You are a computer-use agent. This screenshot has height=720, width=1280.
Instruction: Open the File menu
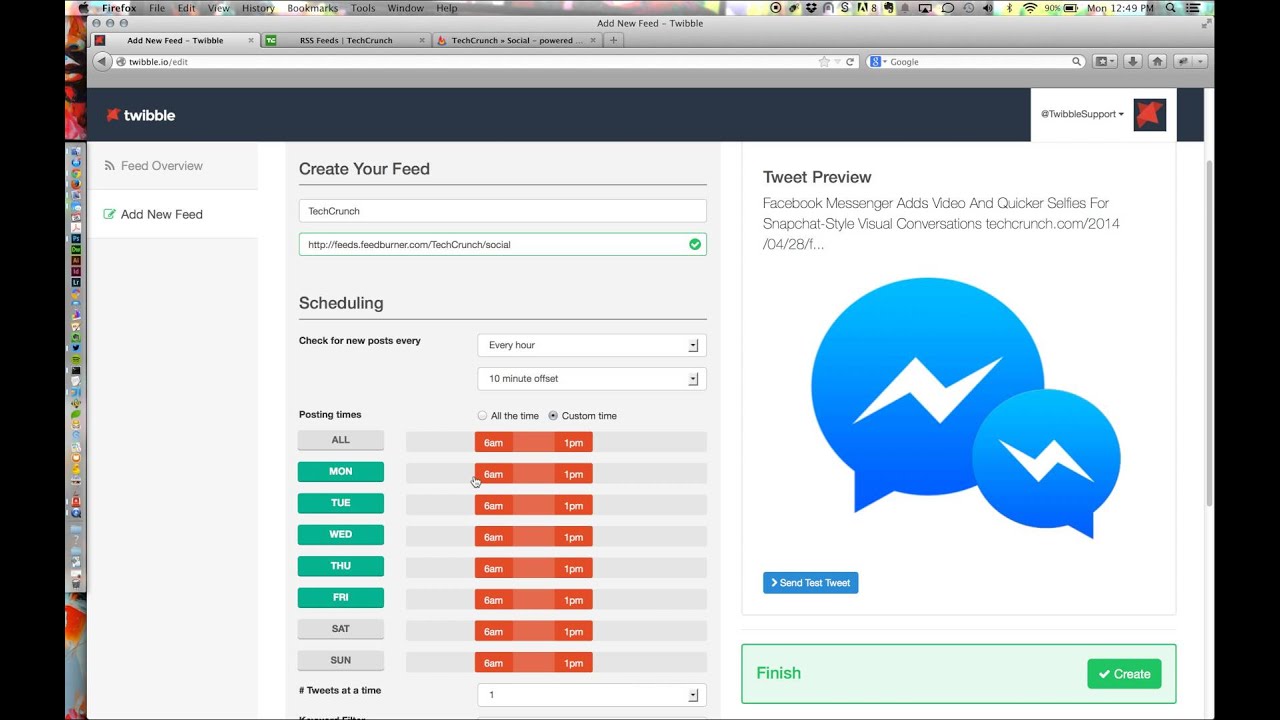click(157, 8)
